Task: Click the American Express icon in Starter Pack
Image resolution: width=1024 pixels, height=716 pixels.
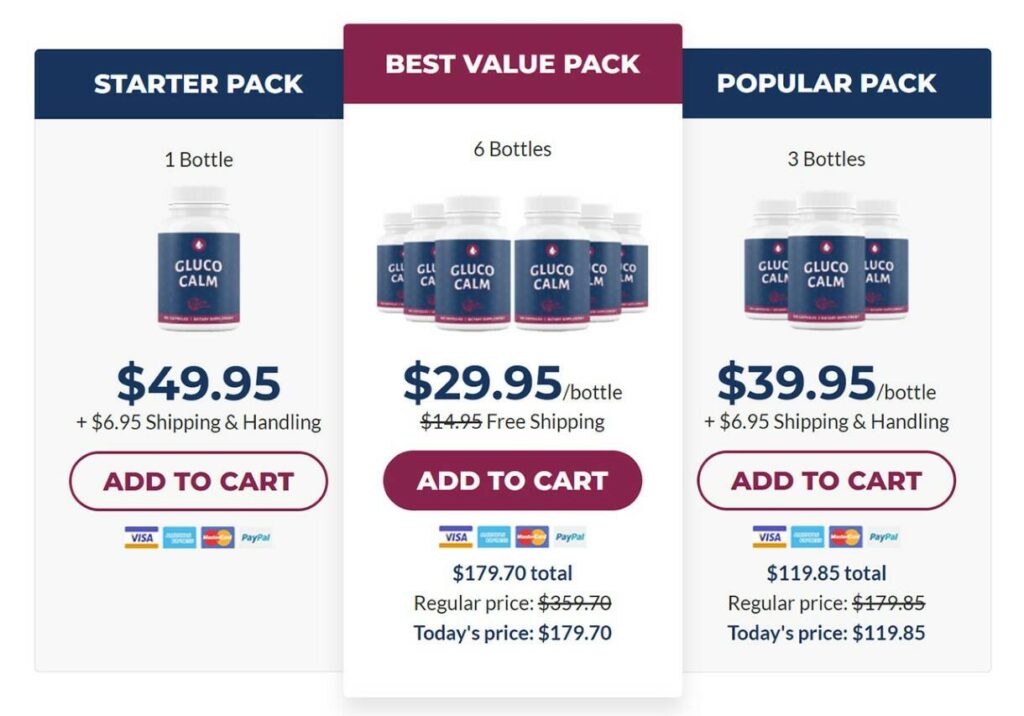Action: point(180,537)
